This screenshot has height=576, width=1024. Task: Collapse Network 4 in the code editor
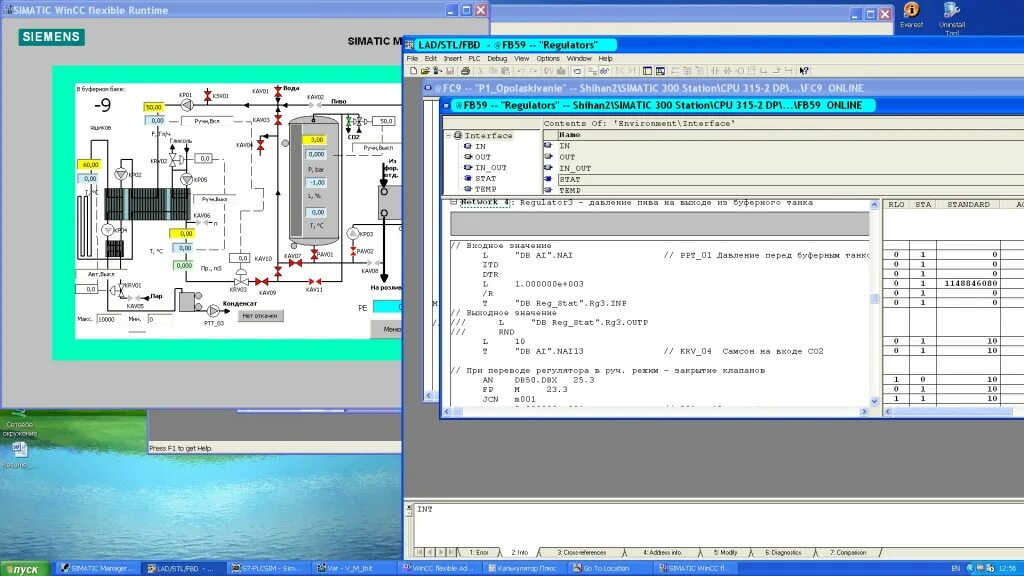coord(453,202)
